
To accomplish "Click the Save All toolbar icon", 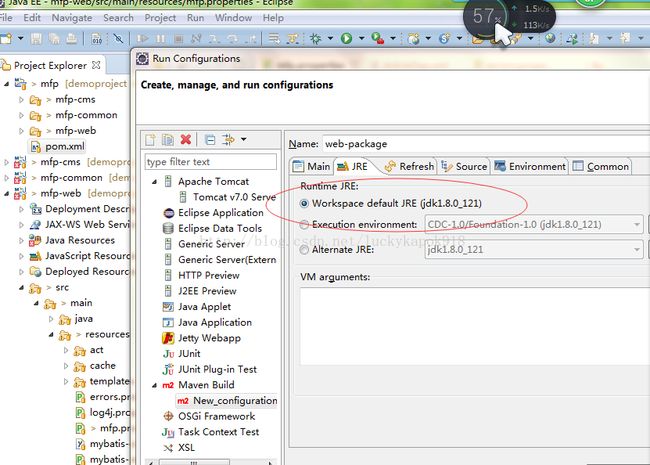I will [x=54, y=39].
